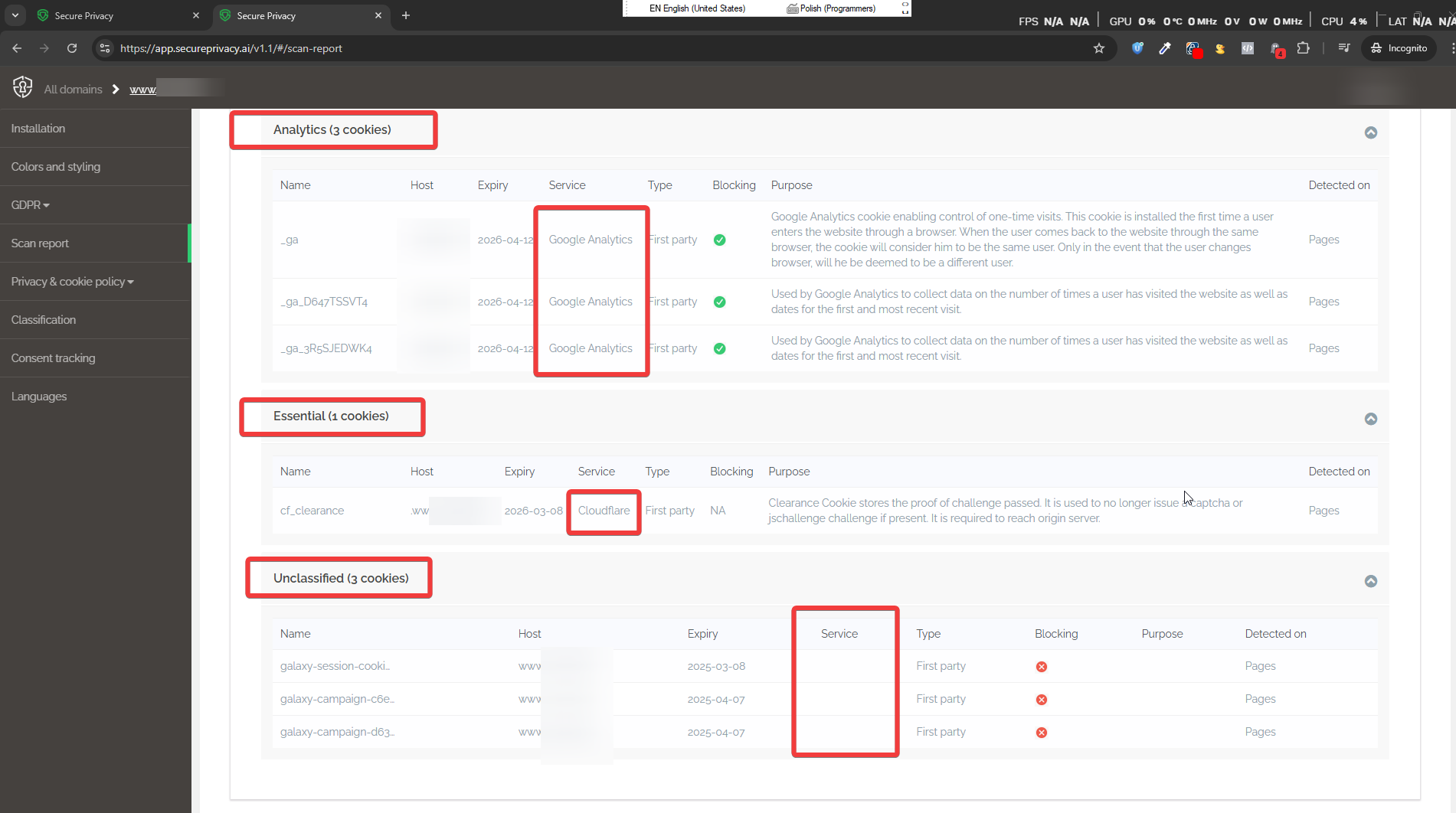
Task: Open the code </> developer extension
Action: 1248,48
